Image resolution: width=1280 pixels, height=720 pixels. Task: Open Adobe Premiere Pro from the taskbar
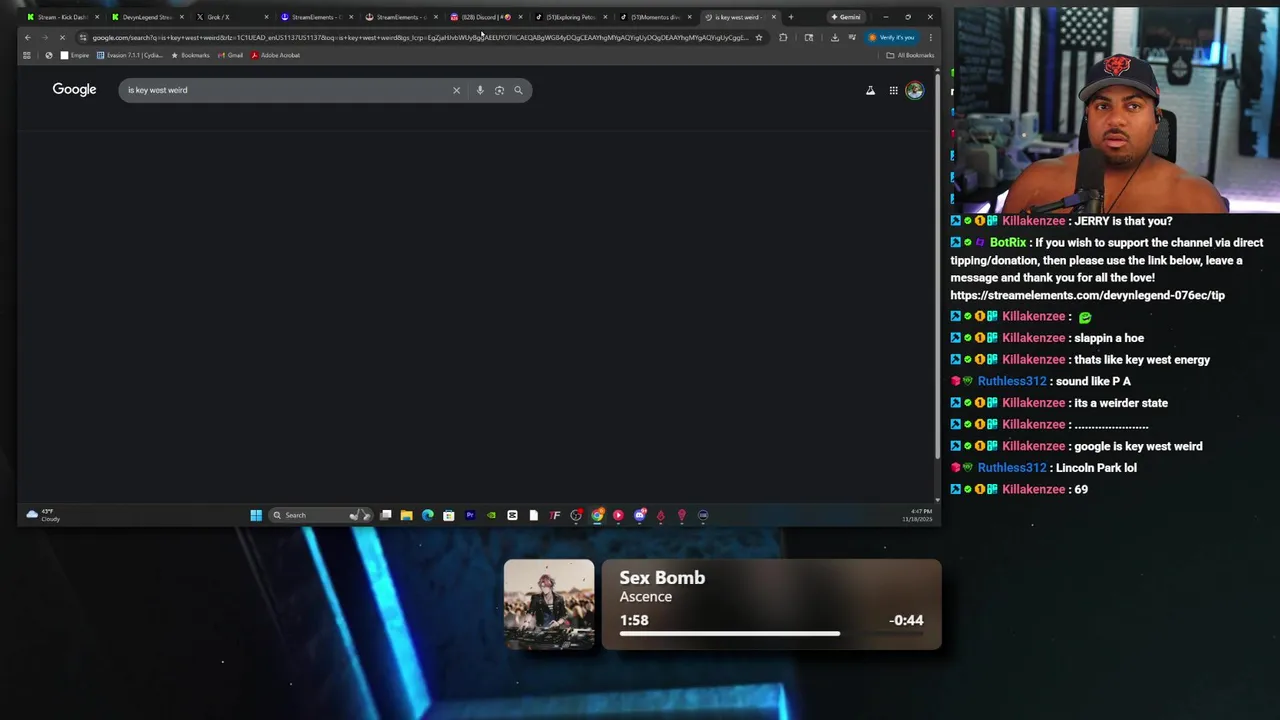(470, 515)
